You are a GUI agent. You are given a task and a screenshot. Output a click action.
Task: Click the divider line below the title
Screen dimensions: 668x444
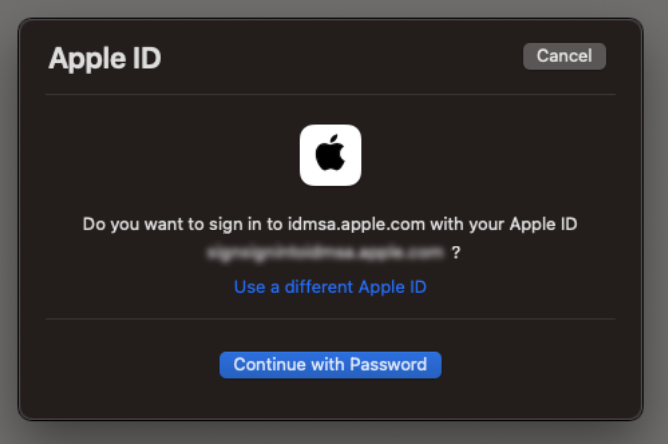[x=330, y=95]
